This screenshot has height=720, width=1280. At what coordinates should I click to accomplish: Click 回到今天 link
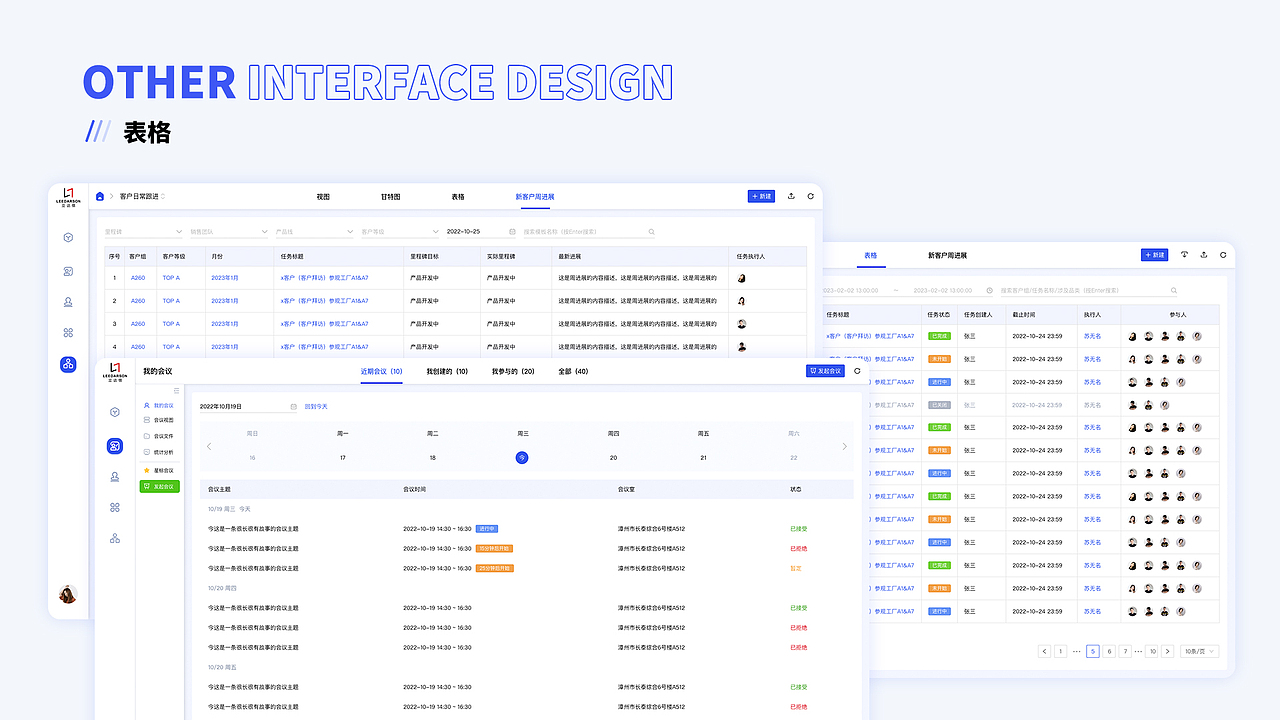[316, 407]
